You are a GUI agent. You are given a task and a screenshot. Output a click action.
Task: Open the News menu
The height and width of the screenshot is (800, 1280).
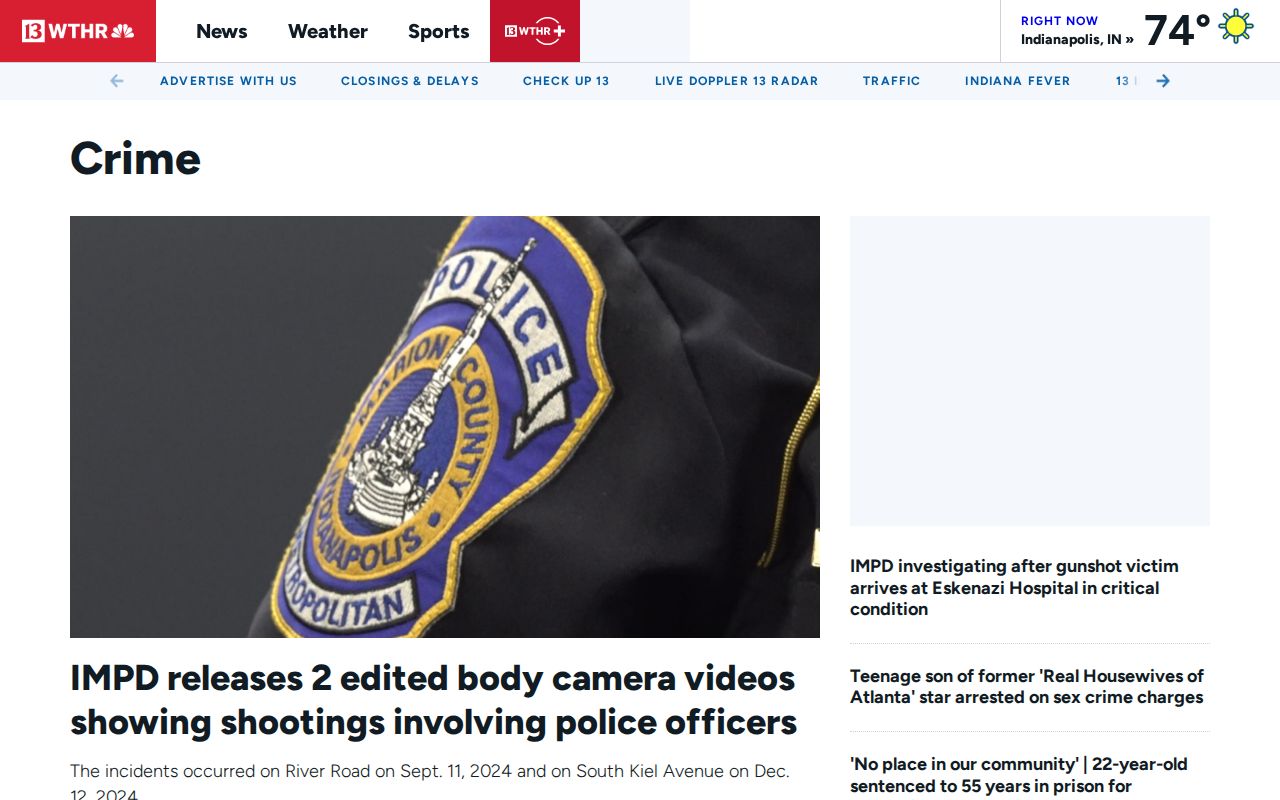click(x=221, y=31)
